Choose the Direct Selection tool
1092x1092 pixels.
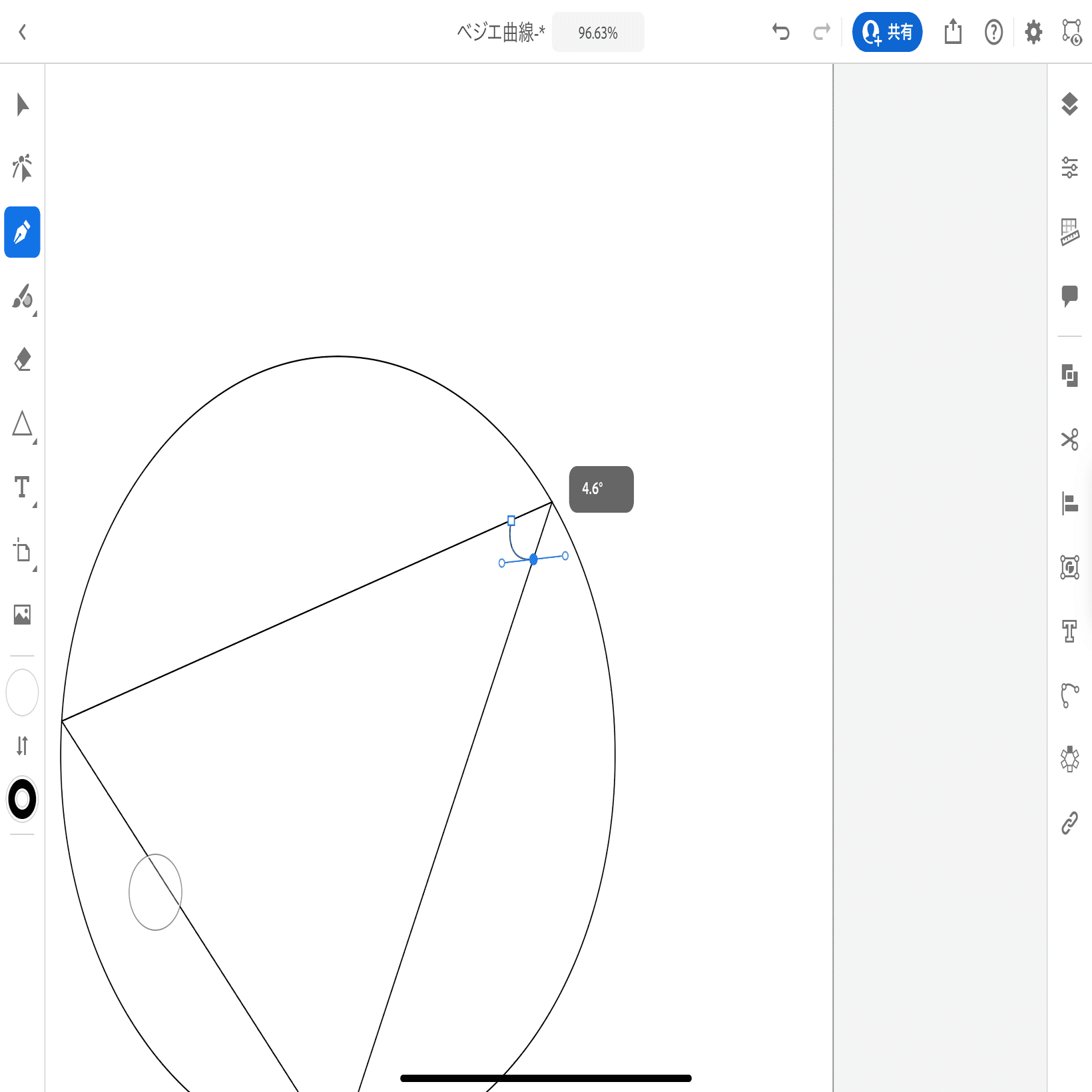pyautogui.click(x=22, y=168)
